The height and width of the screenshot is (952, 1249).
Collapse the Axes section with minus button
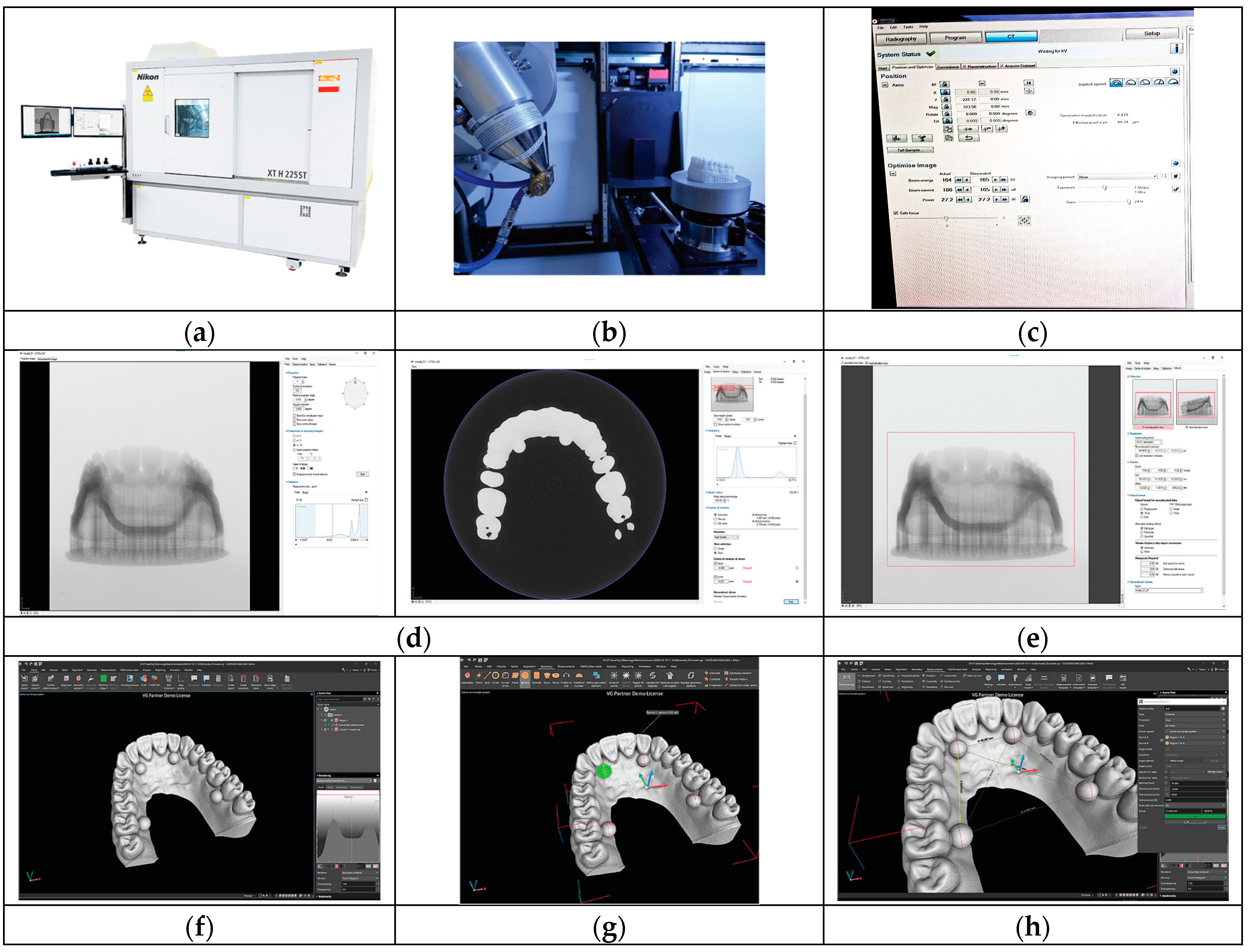tap(885, 85)
